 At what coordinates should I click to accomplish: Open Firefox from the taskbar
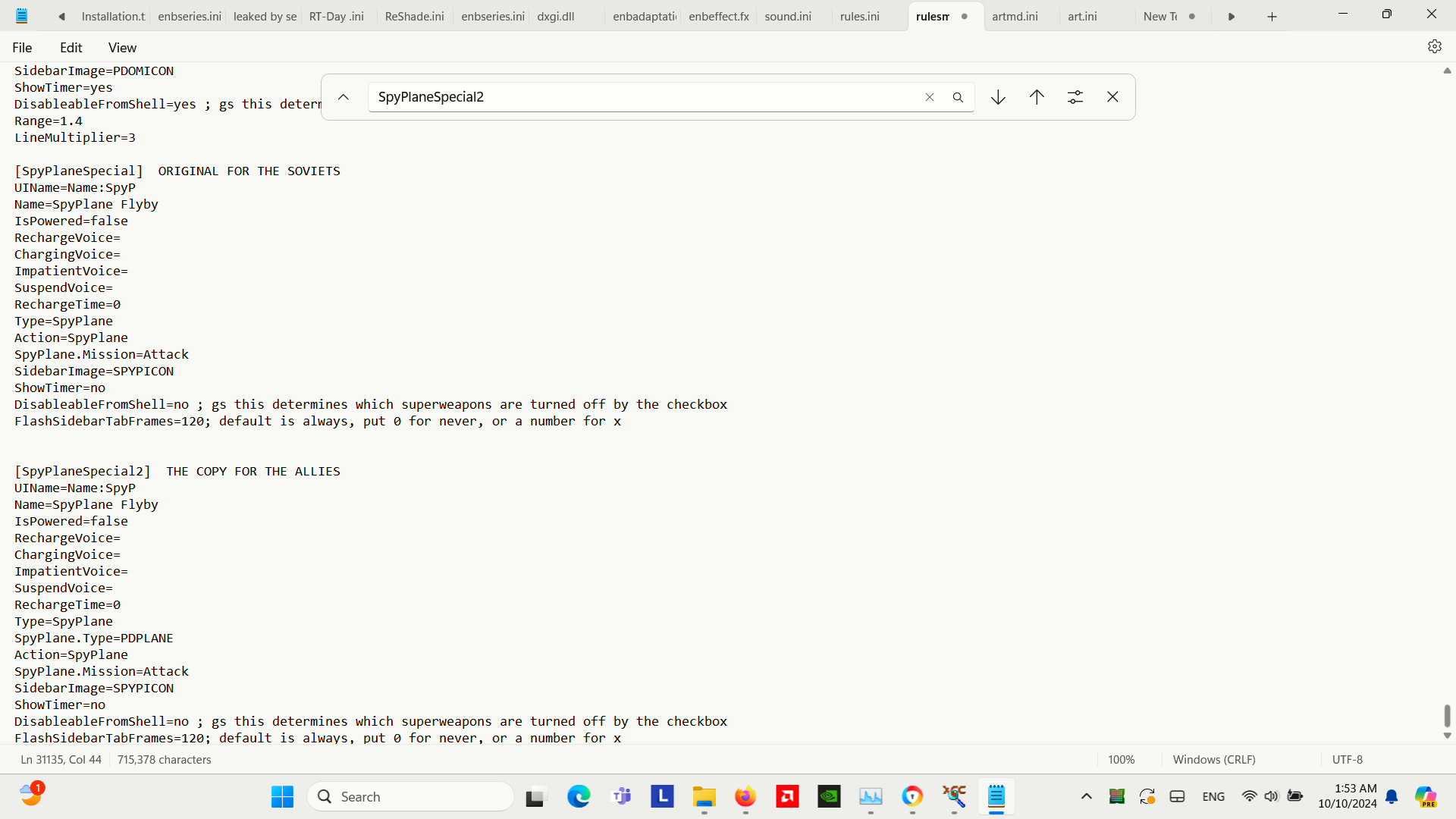pos(745,796)
